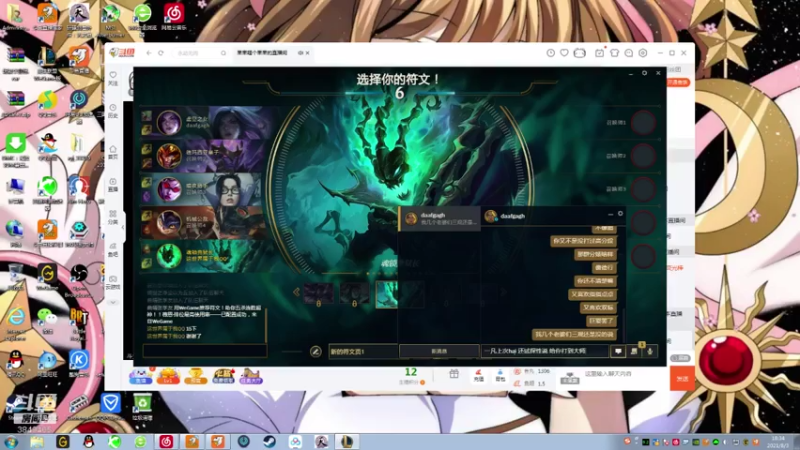Click the Vayne champion portrait in the third row

click(x=169, y=189)
